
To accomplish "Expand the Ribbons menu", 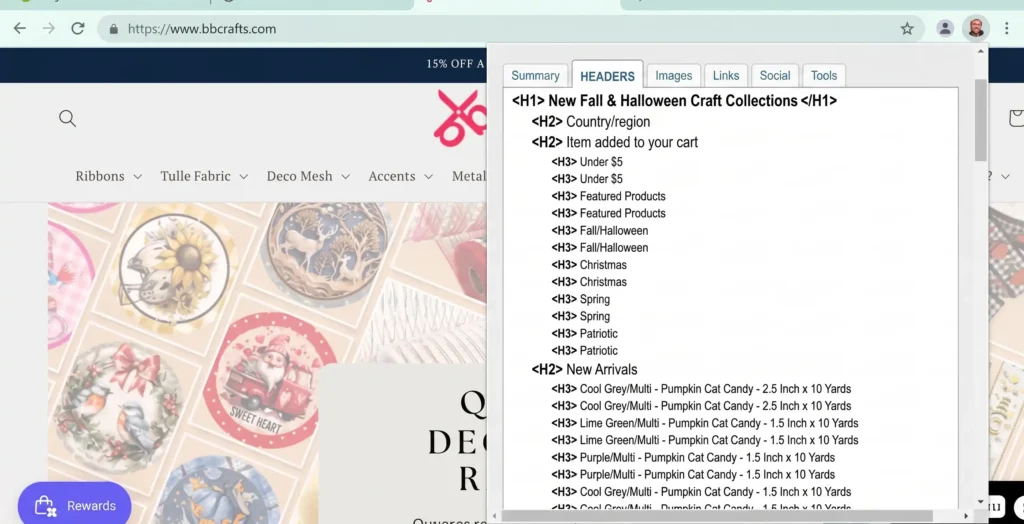I will pos(108,176).
